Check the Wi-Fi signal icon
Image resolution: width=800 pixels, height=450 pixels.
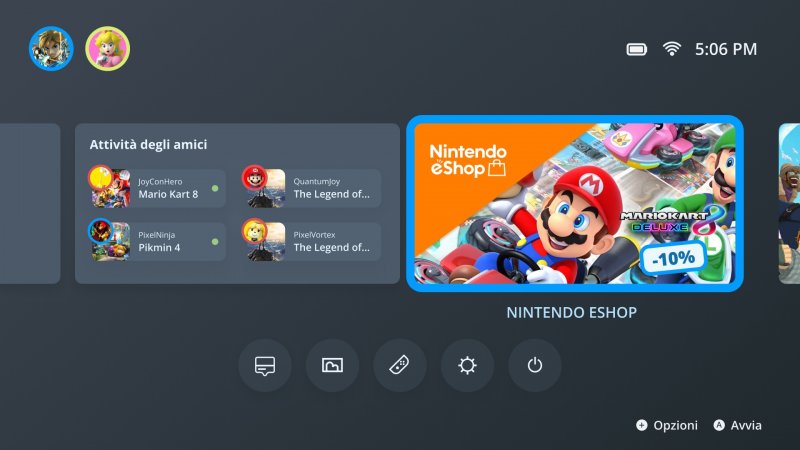[671, 49]
